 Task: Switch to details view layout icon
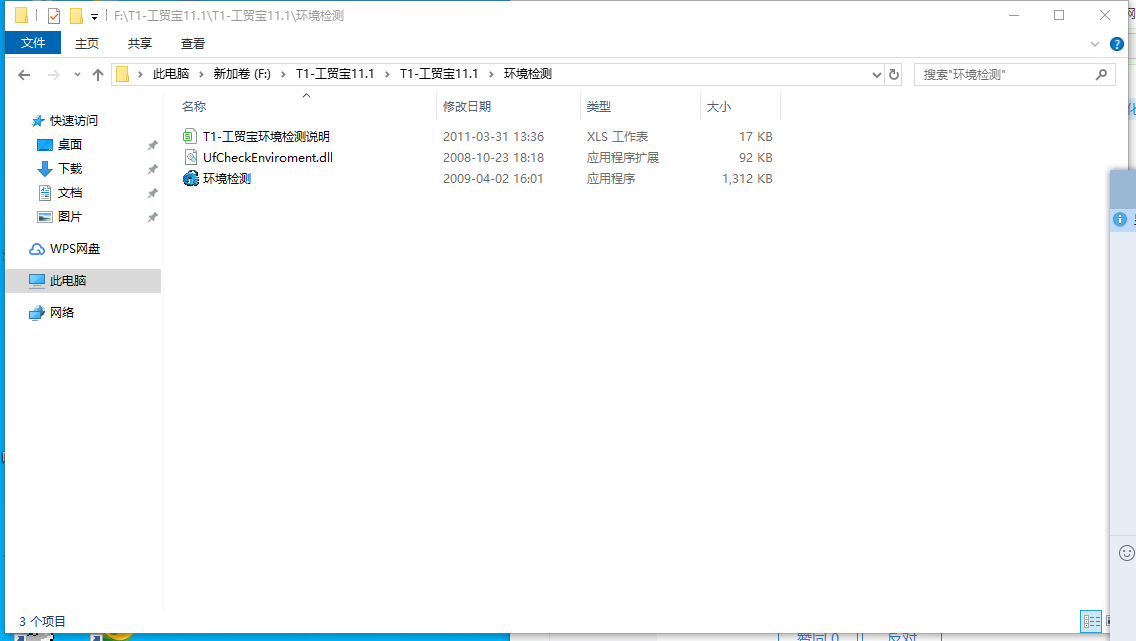(1091, 621)
